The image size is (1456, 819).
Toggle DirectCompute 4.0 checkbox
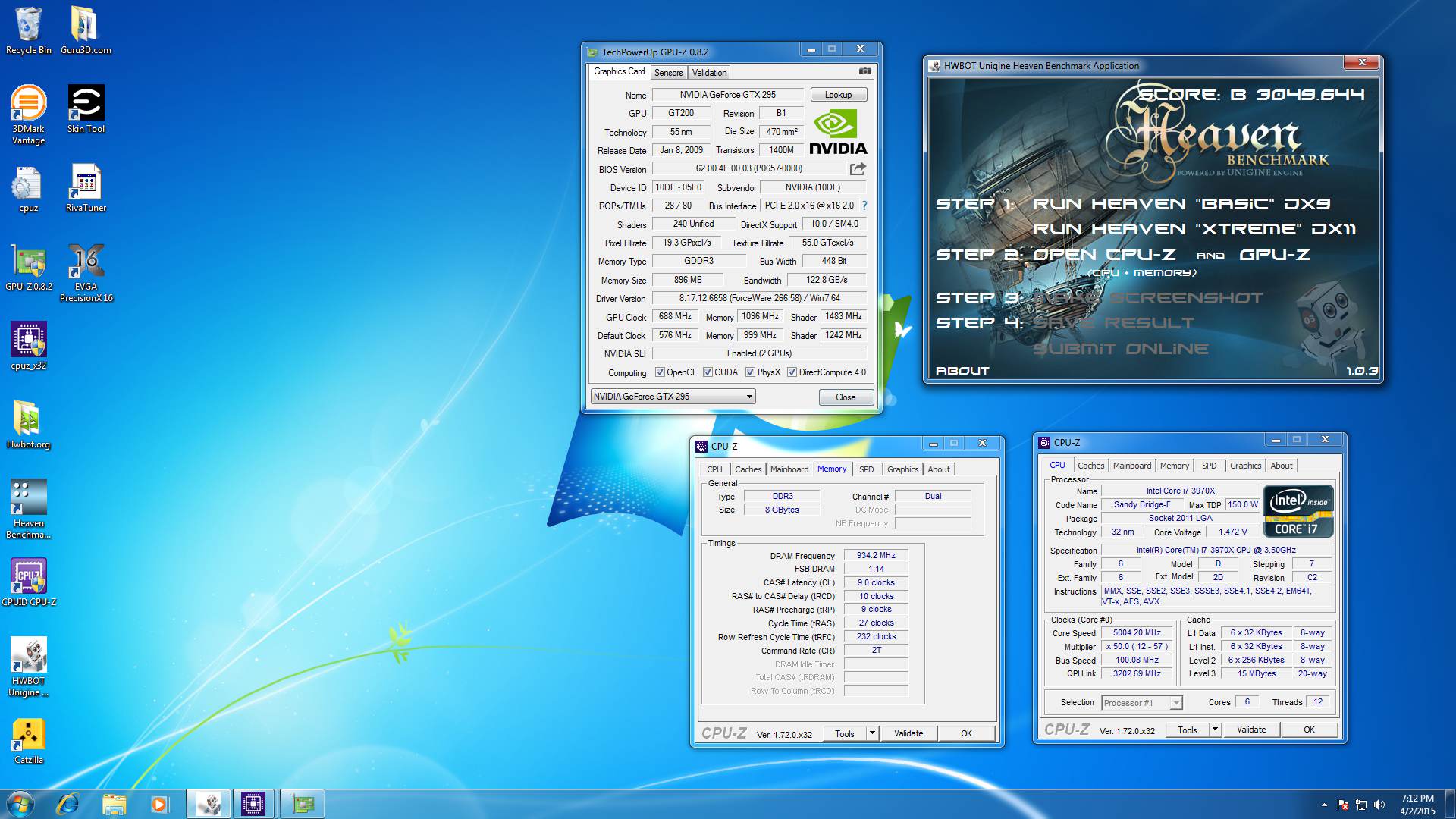tap(792, 372)
